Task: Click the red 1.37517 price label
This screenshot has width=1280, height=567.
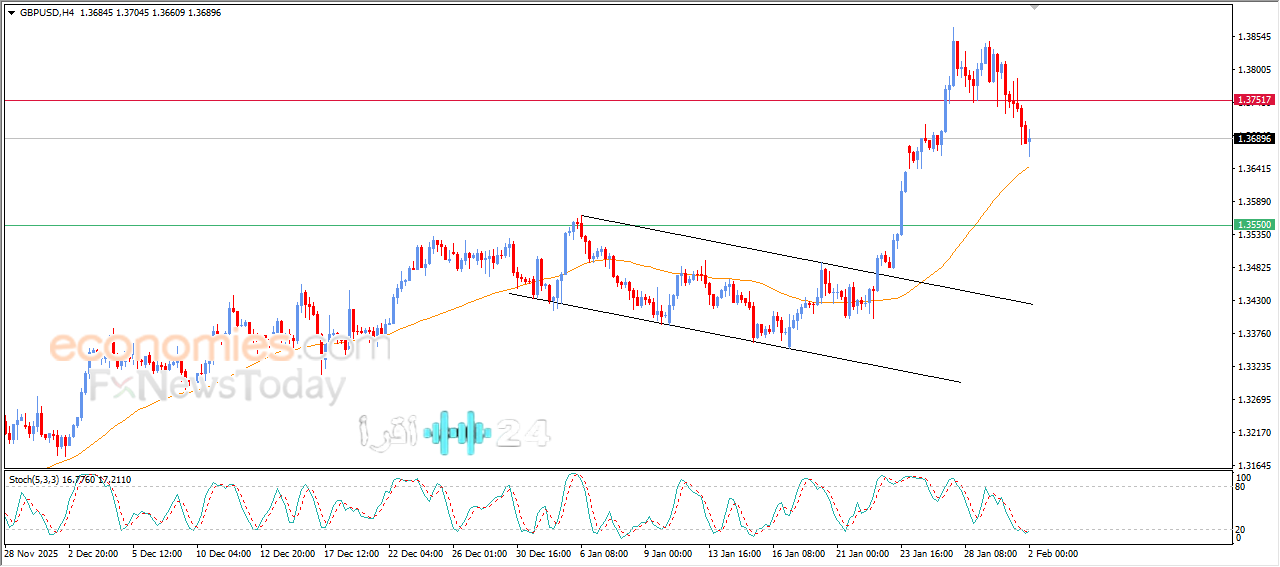Action: [1254, 100]
